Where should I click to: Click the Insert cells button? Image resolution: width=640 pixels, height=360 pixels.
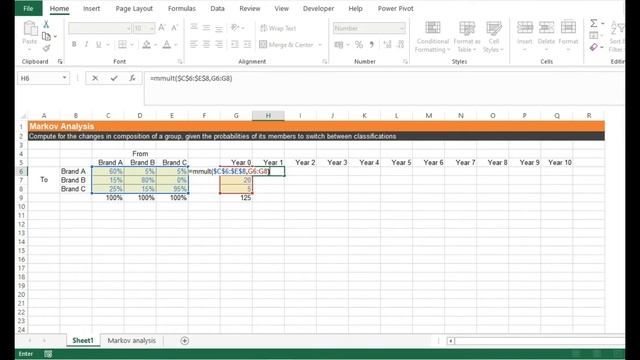tap(524, 36)
